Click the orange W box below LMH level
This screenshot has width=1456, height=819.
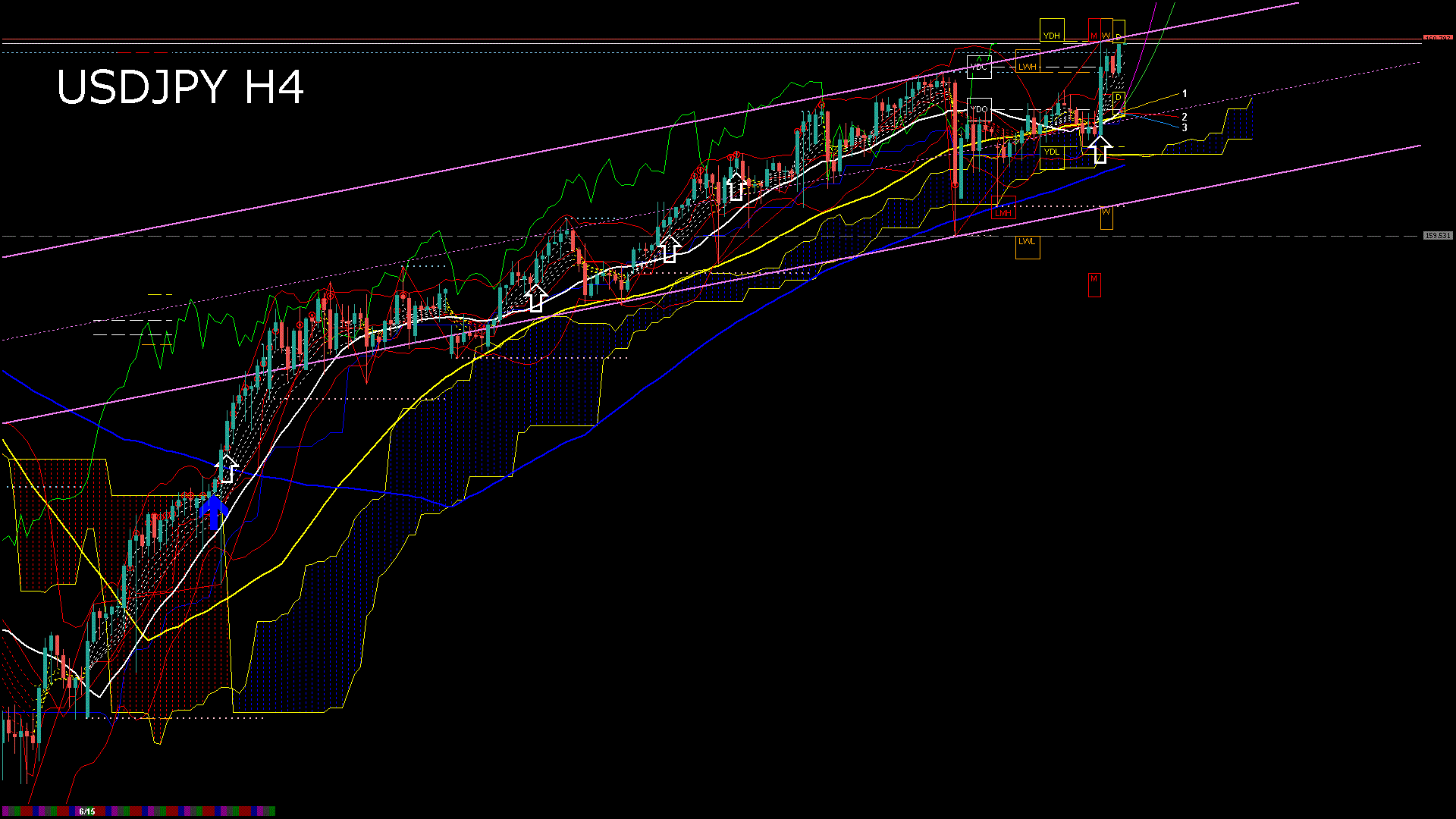[x=1106, y=217]
